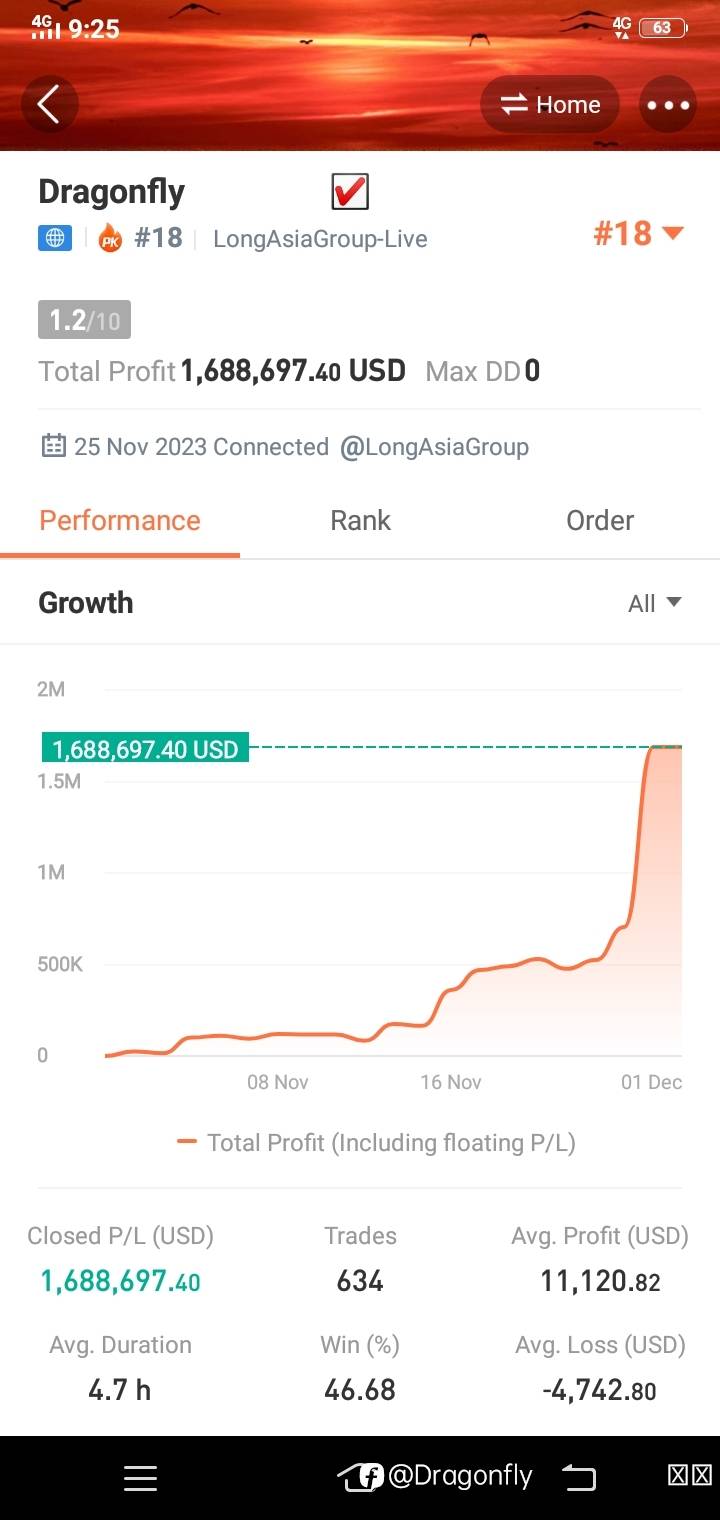The image size is (720, 1520).
Task: Tap the green 1,688,697.40 USD chart marker
Action: click(x=145, y=748)
